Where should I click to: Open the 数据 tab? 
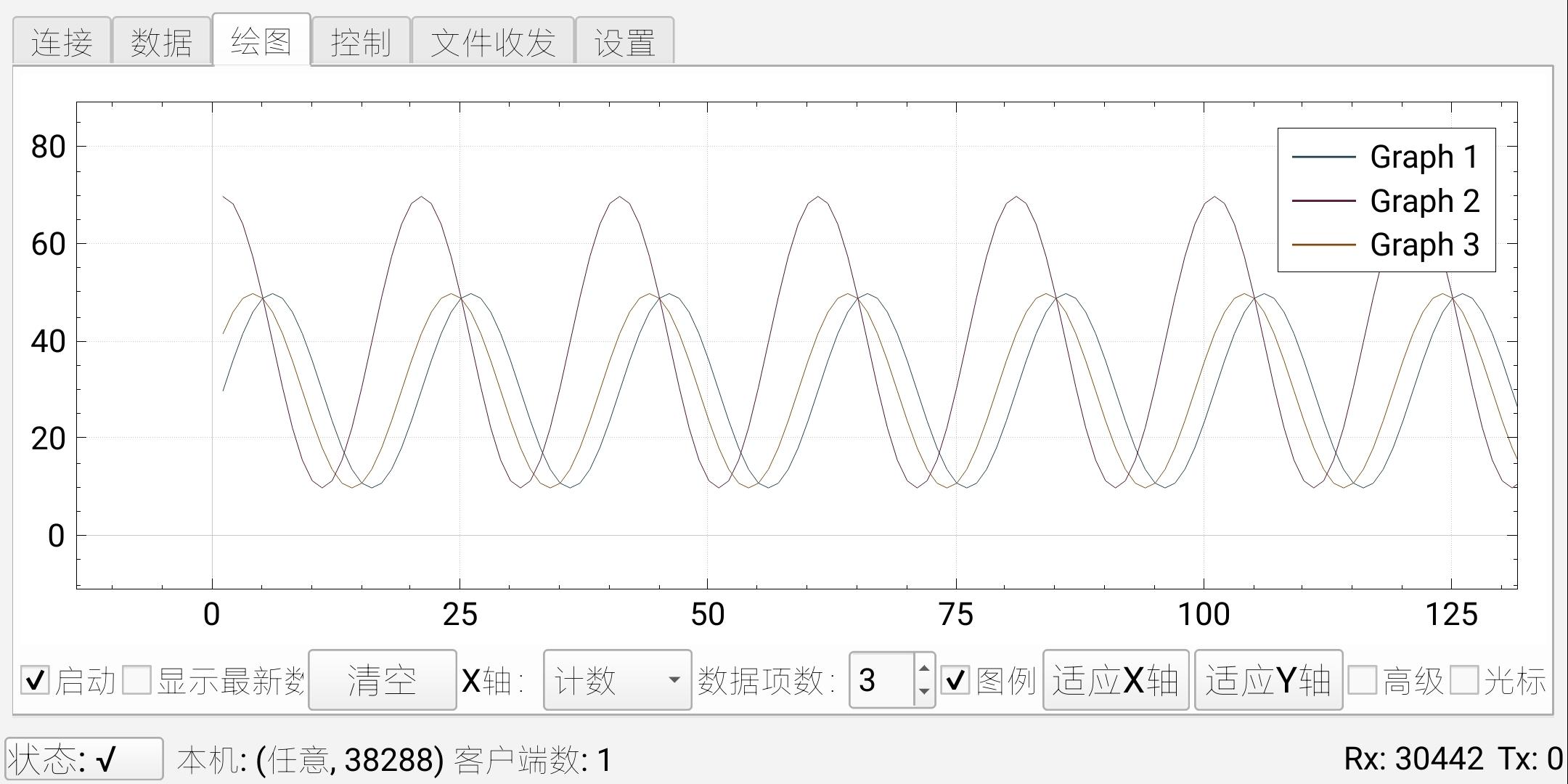(161, 41)
